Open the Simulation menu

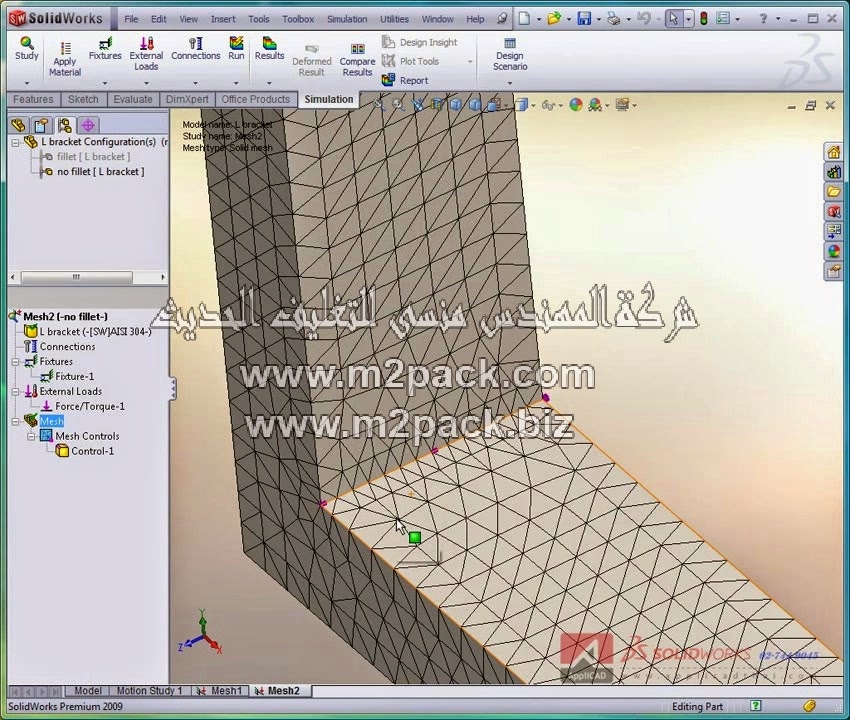click(x=347, y=19)
